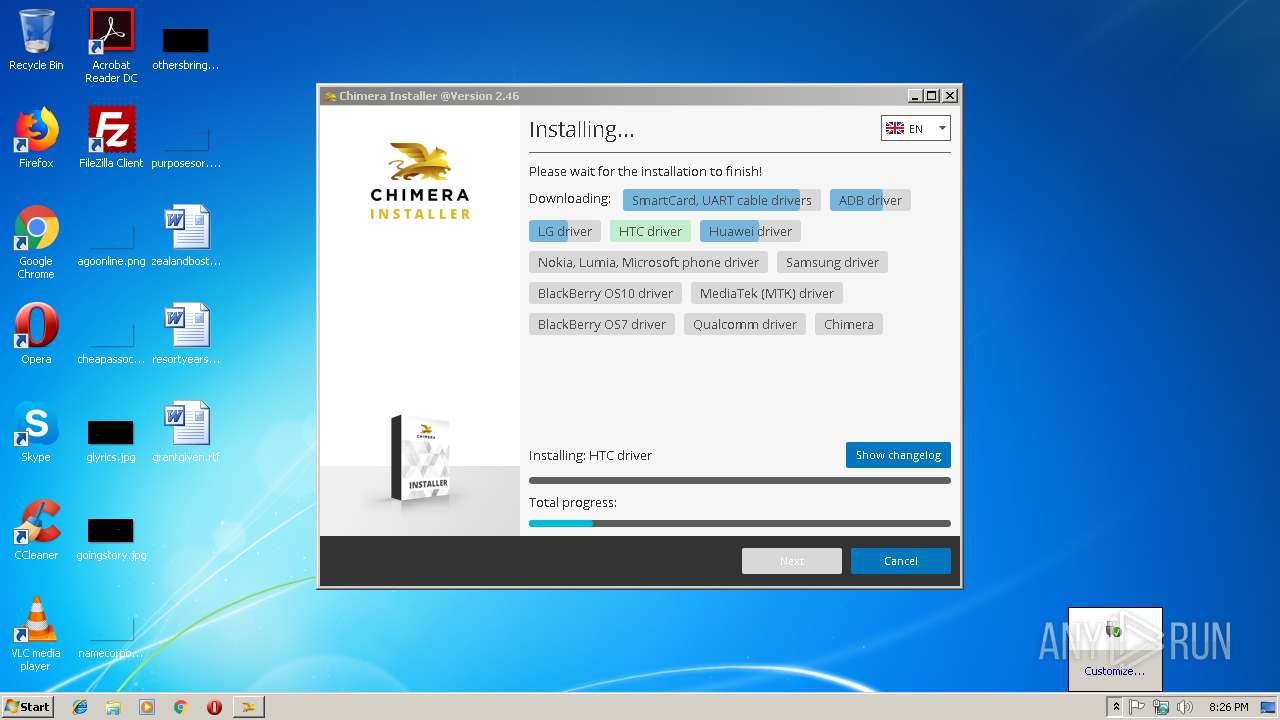The height and width of the screenshot is (720, 1280).
Task: Open grantgiven.rtf document icon
Action: [186, 432]
